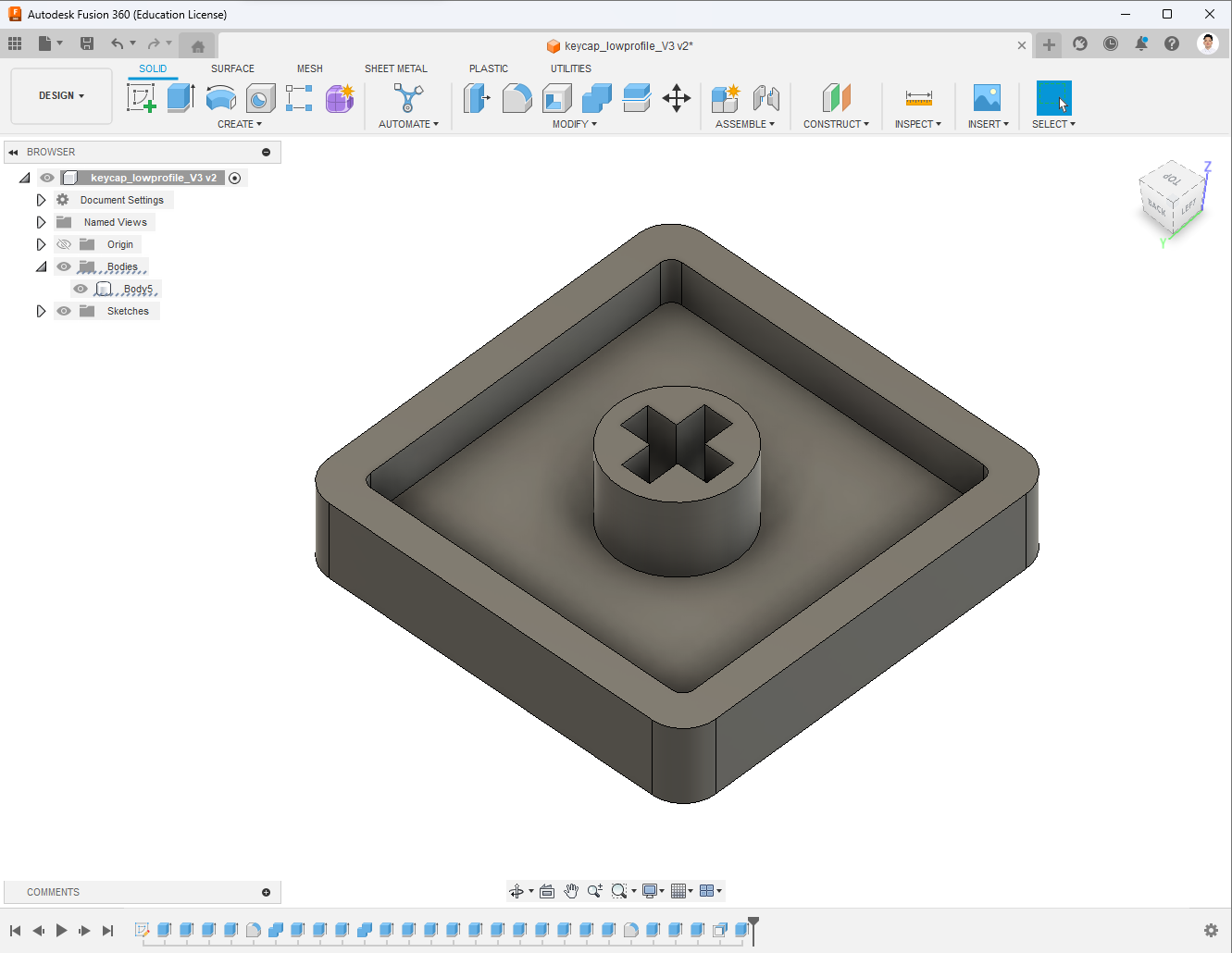Open the CREATE dropdown menu
The height and width of the screenshot is (953, 1232).
(240, 124)
